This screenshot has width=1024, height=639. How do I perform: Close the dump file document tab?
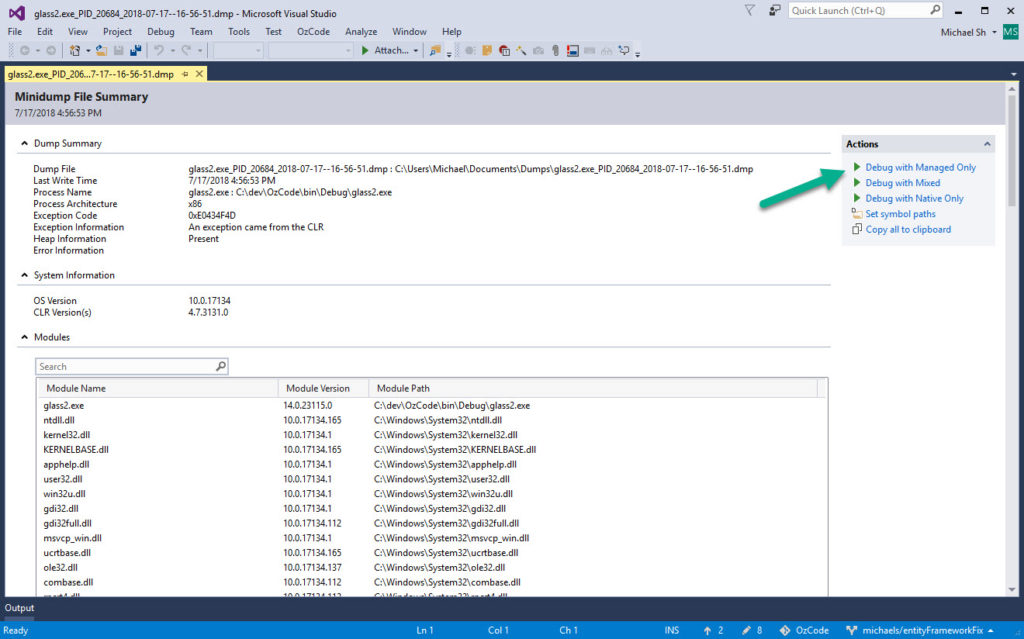tap(199, 74)
